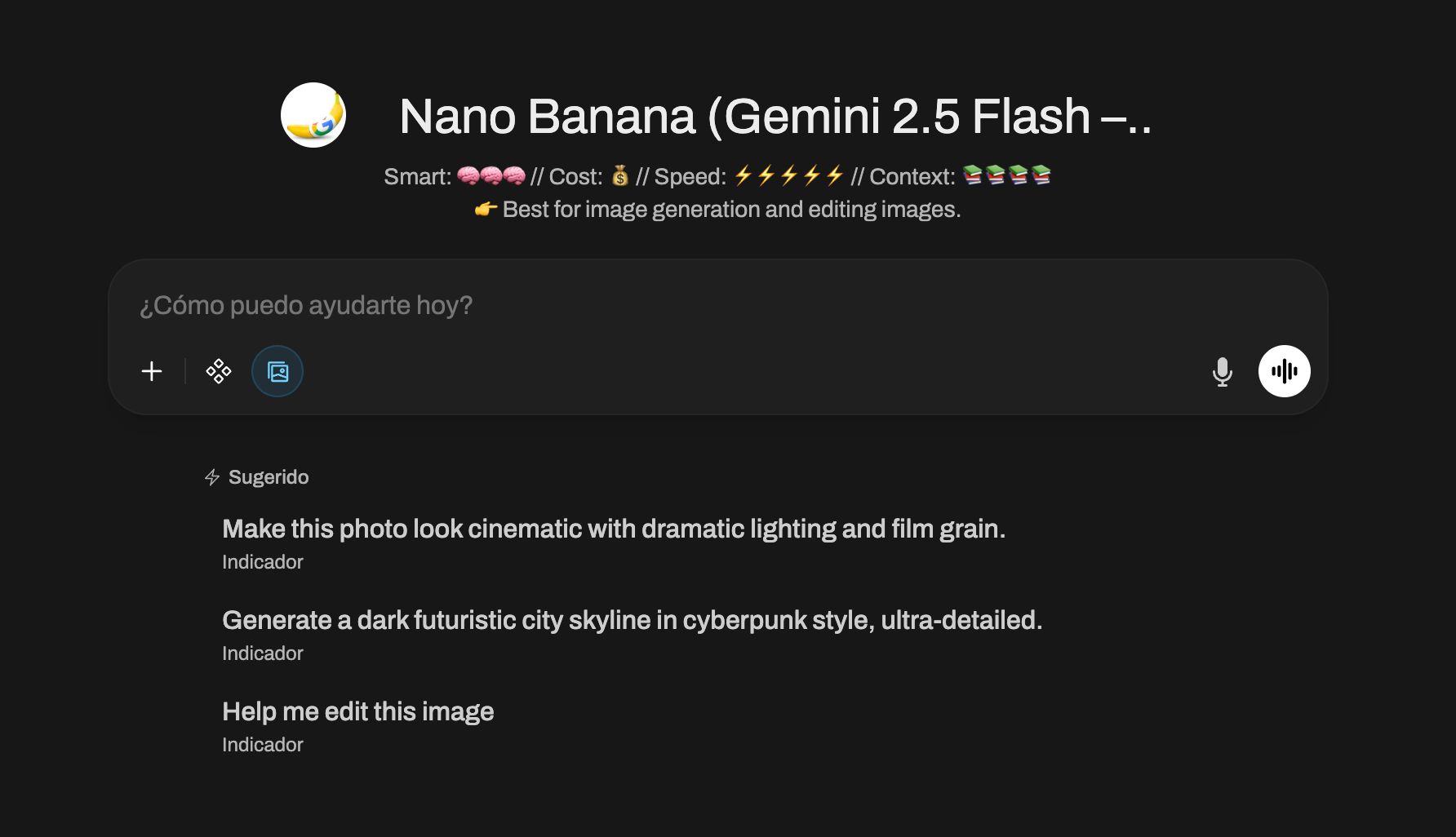Select the cinematic dramatic lighting prompt suggestion

[x=613, y=529]
